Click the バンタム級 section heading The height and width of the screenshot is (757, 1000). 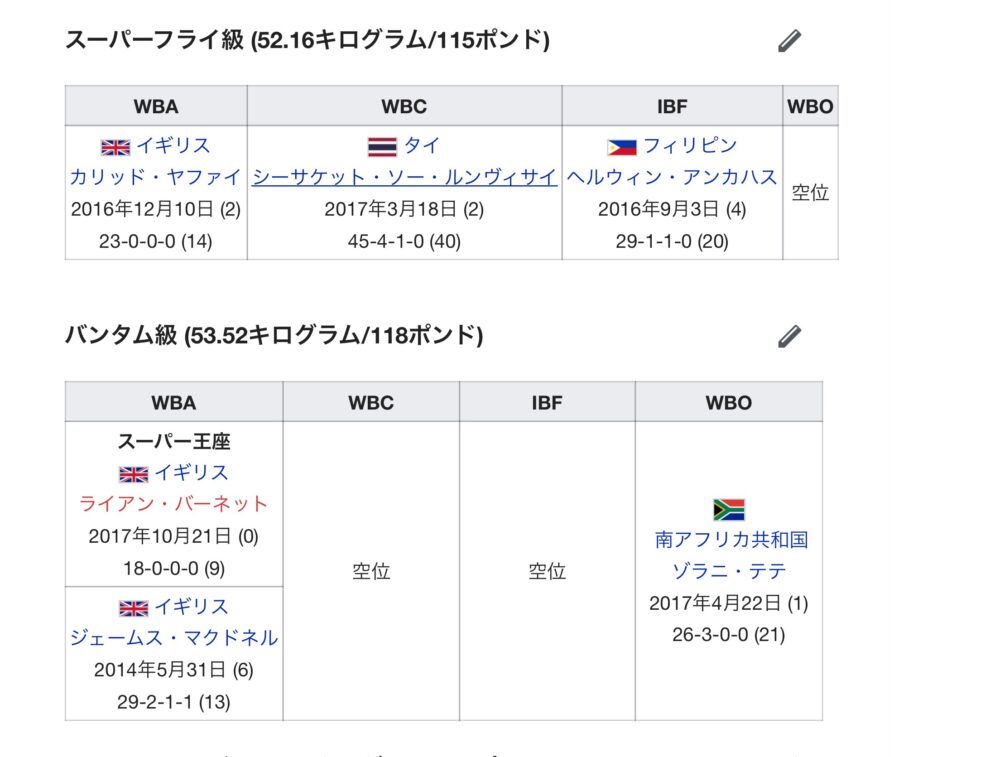click(x=273, y=335)
